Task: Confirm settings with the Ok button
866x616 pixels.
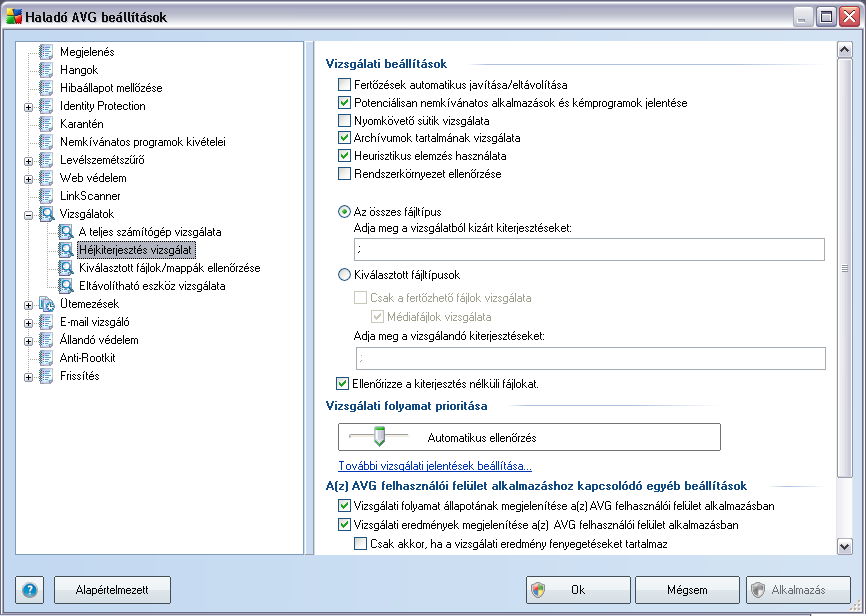Action: tap(578, 590)
